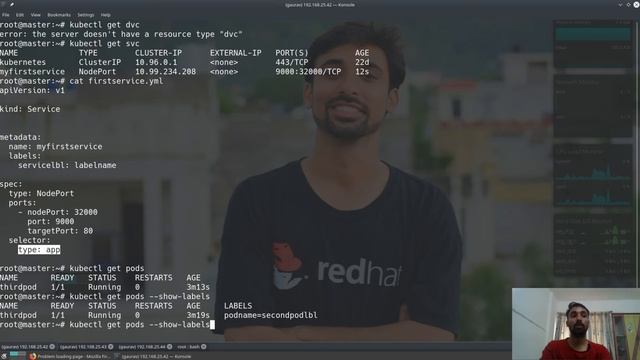Click the pin icon in title bar
Screen dimensions: 640x360
click(11, 4)
